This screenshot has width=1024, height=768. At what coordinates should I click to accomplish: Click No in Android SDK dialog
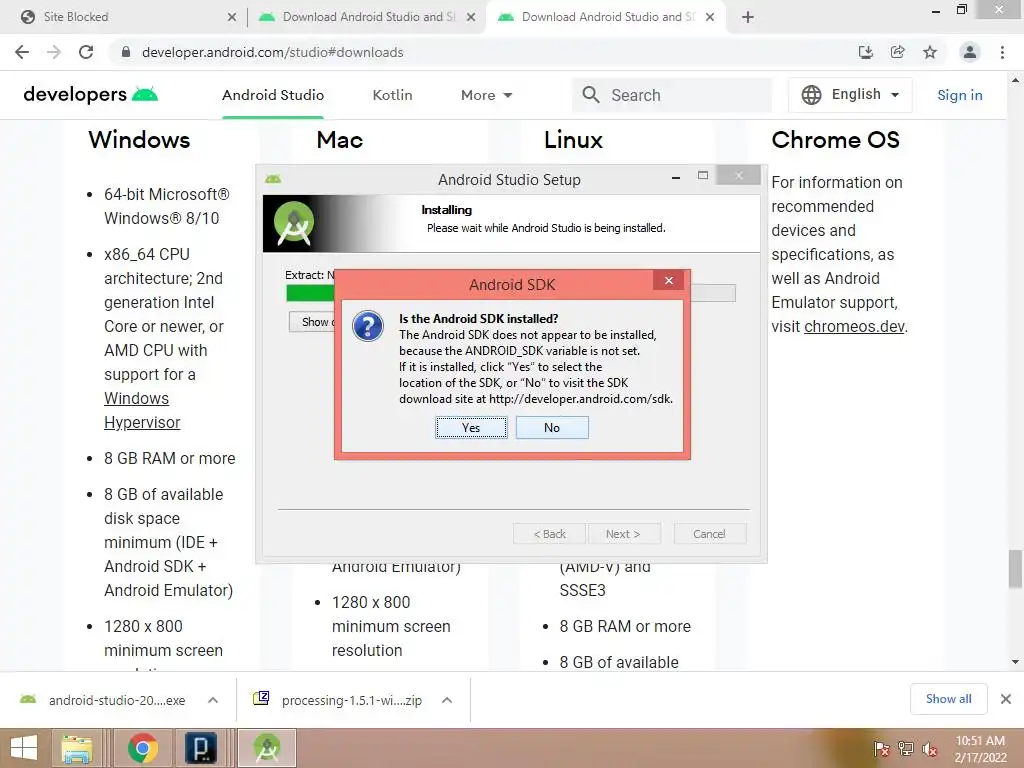tap(552, 428)
